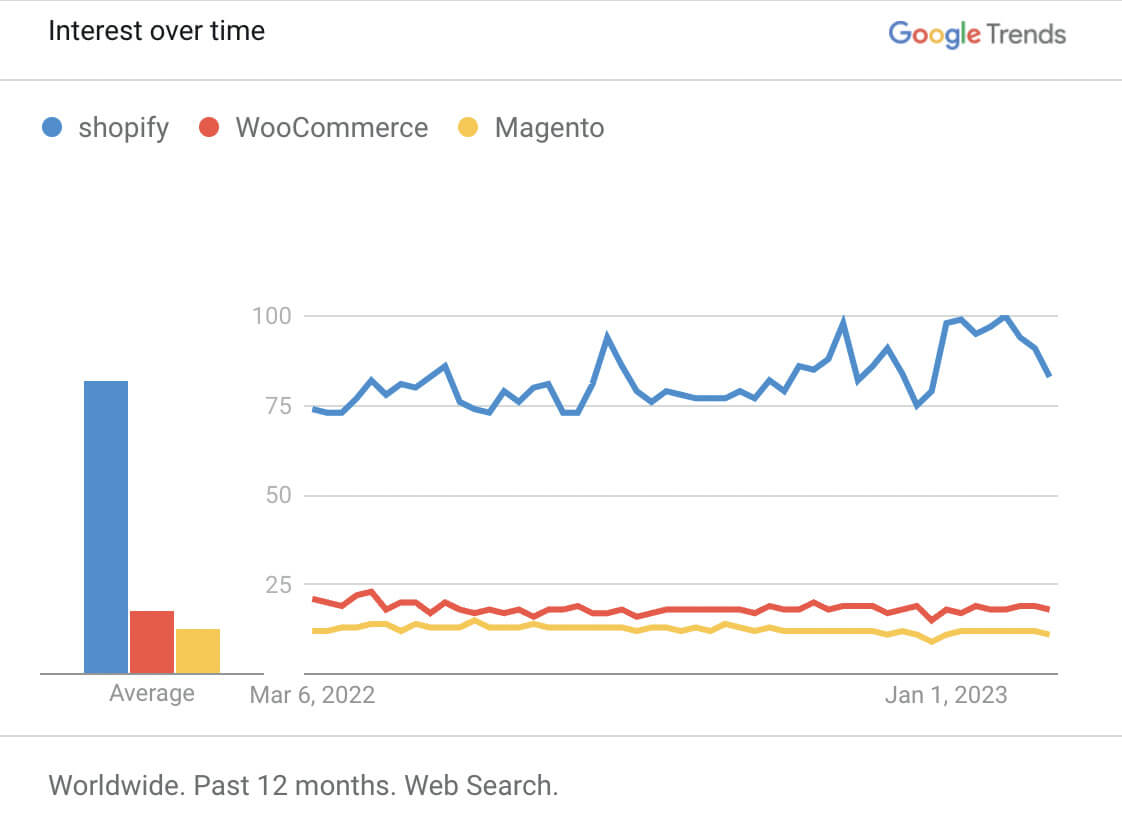This screenshot has width=1122, height=820.
Task: Select the WooCommerce legend label
Action: 331,128
